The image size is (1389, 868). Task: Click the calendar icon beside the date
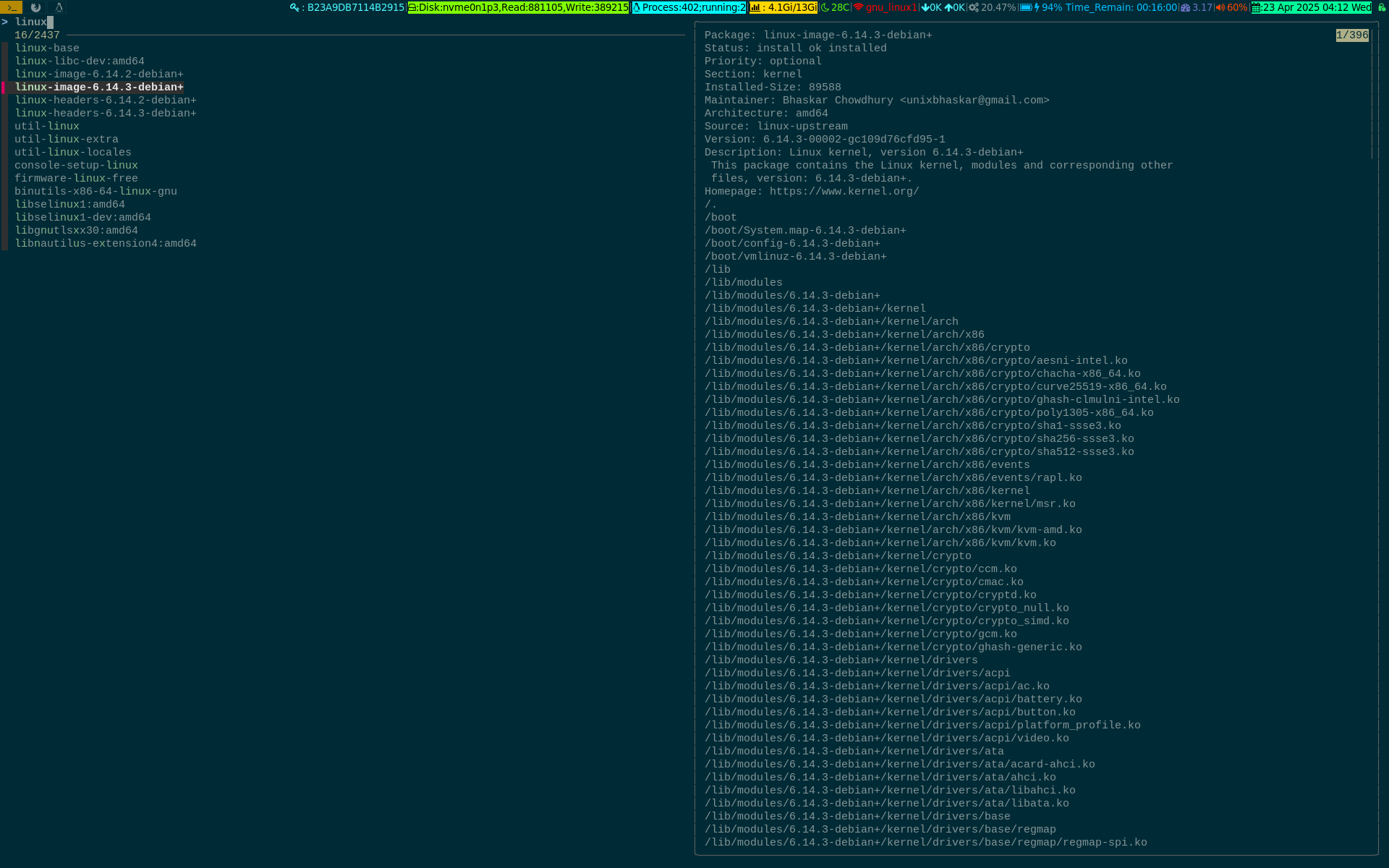pyautogui.click(x=1257, y=7)
